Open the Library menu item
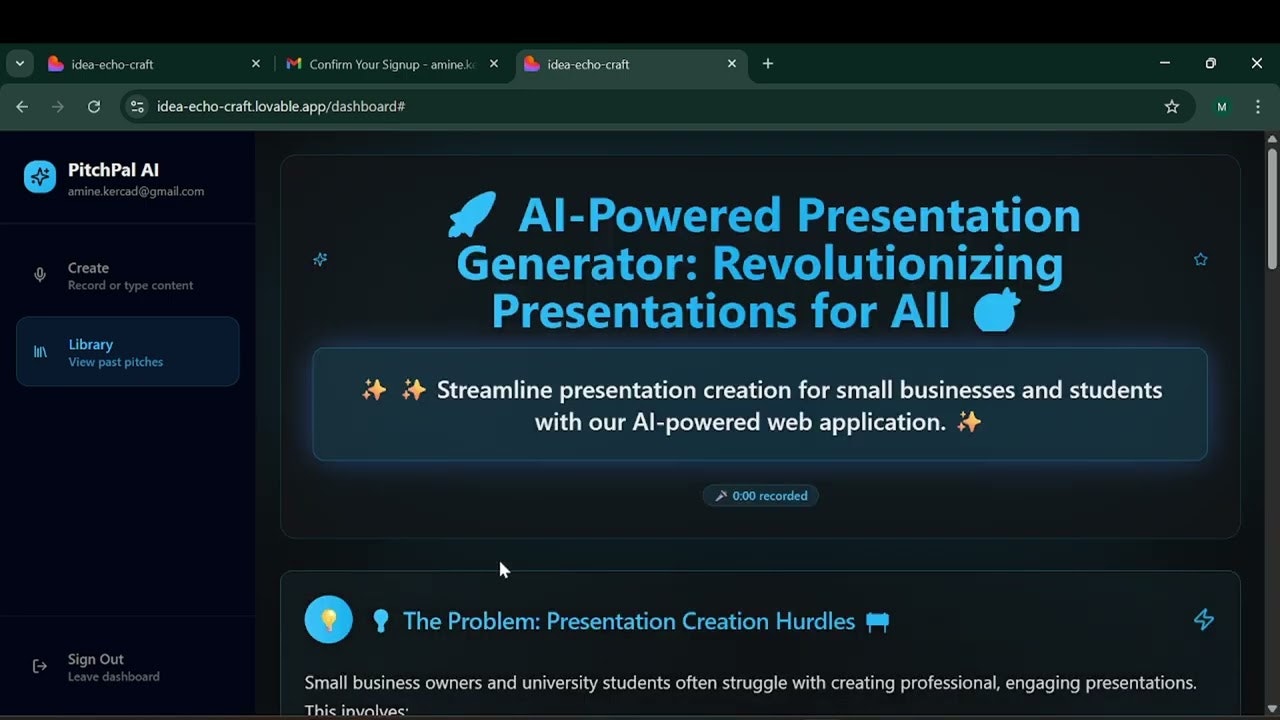 [x=128, y=352]
